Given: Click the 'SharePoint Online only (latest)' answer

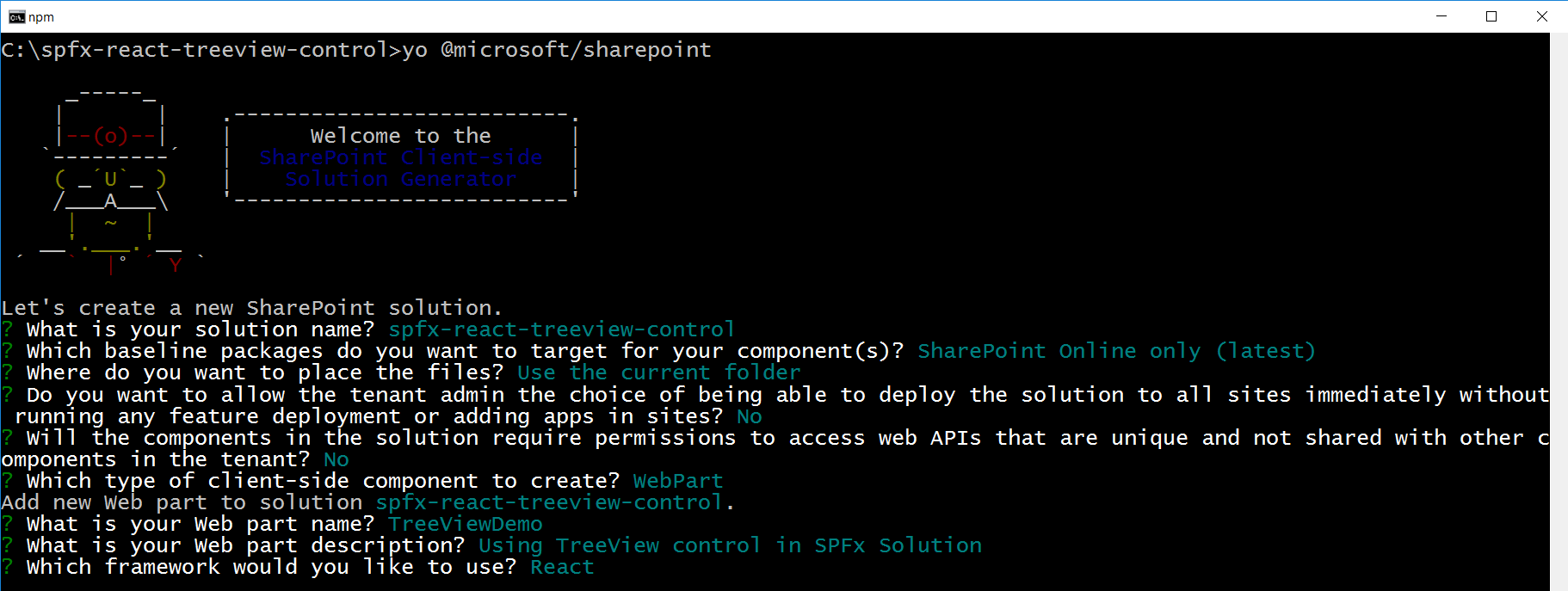Looking at the screenshot, I should tap(1116, 351).
